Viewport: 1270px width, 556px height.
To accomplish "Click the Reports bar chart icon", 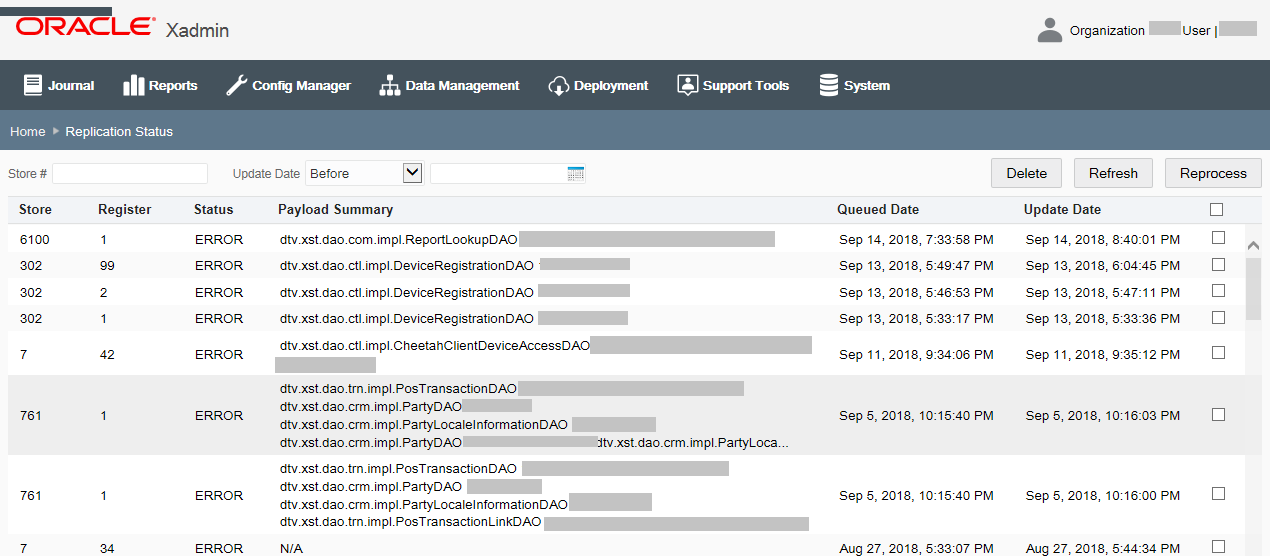I will (134, 85).
